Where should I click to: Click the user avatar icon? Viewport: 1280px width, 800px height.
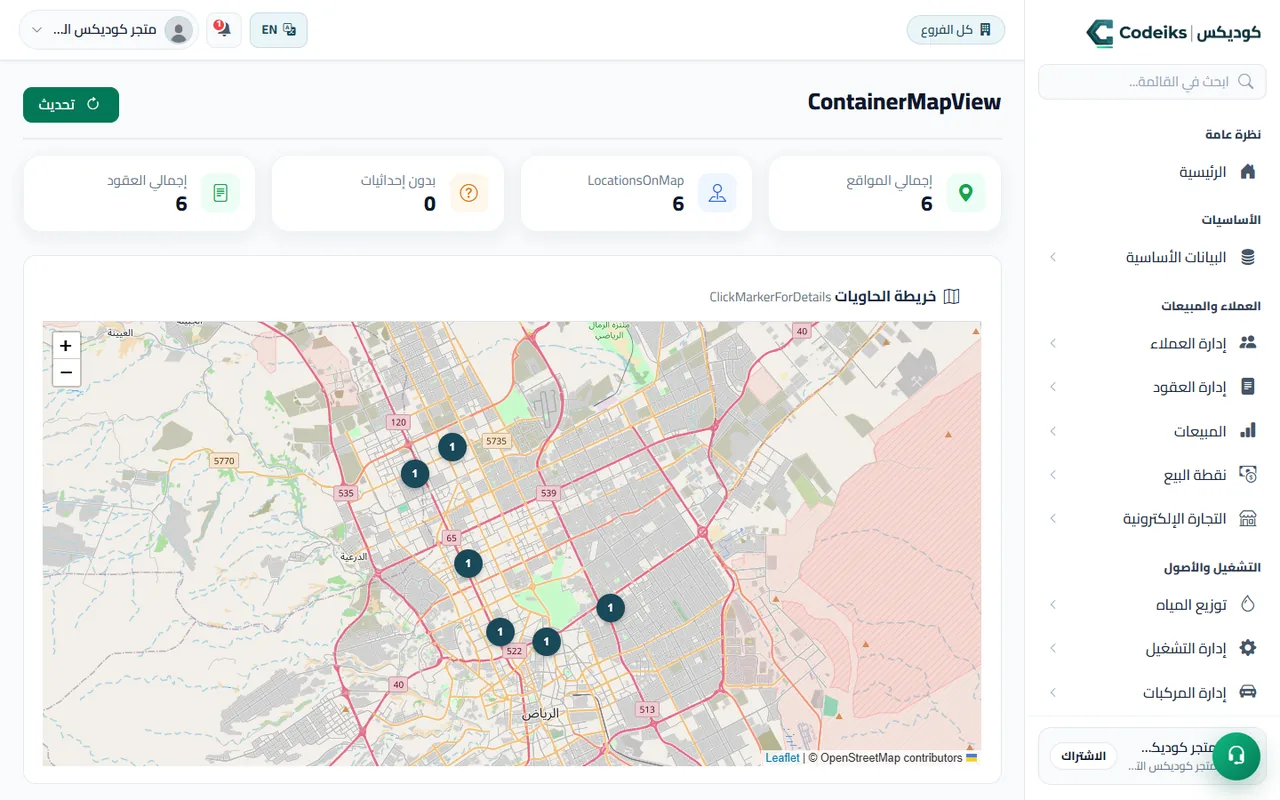(x=179, y=30)
